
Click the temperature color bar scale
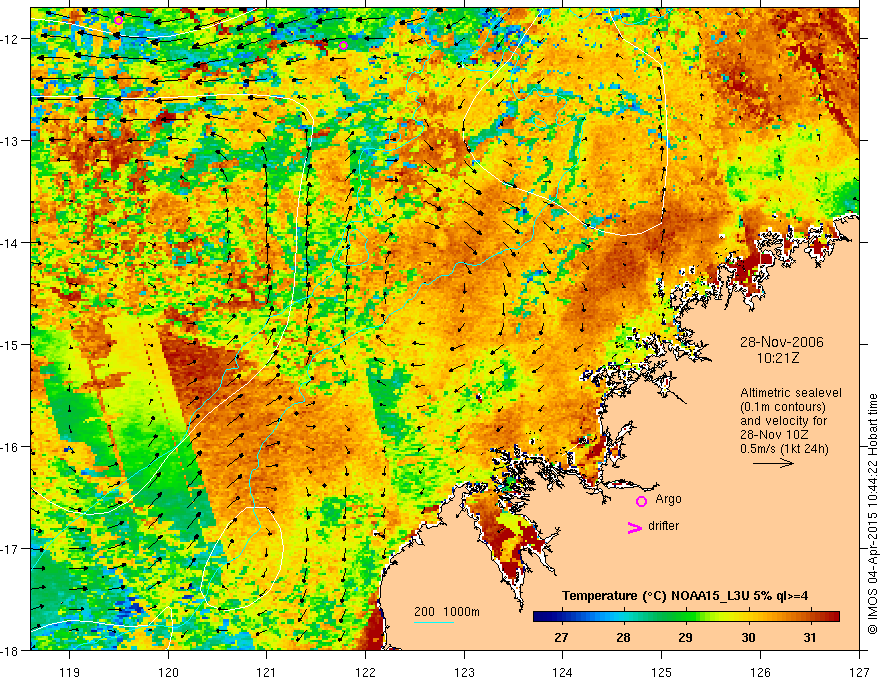686,617
